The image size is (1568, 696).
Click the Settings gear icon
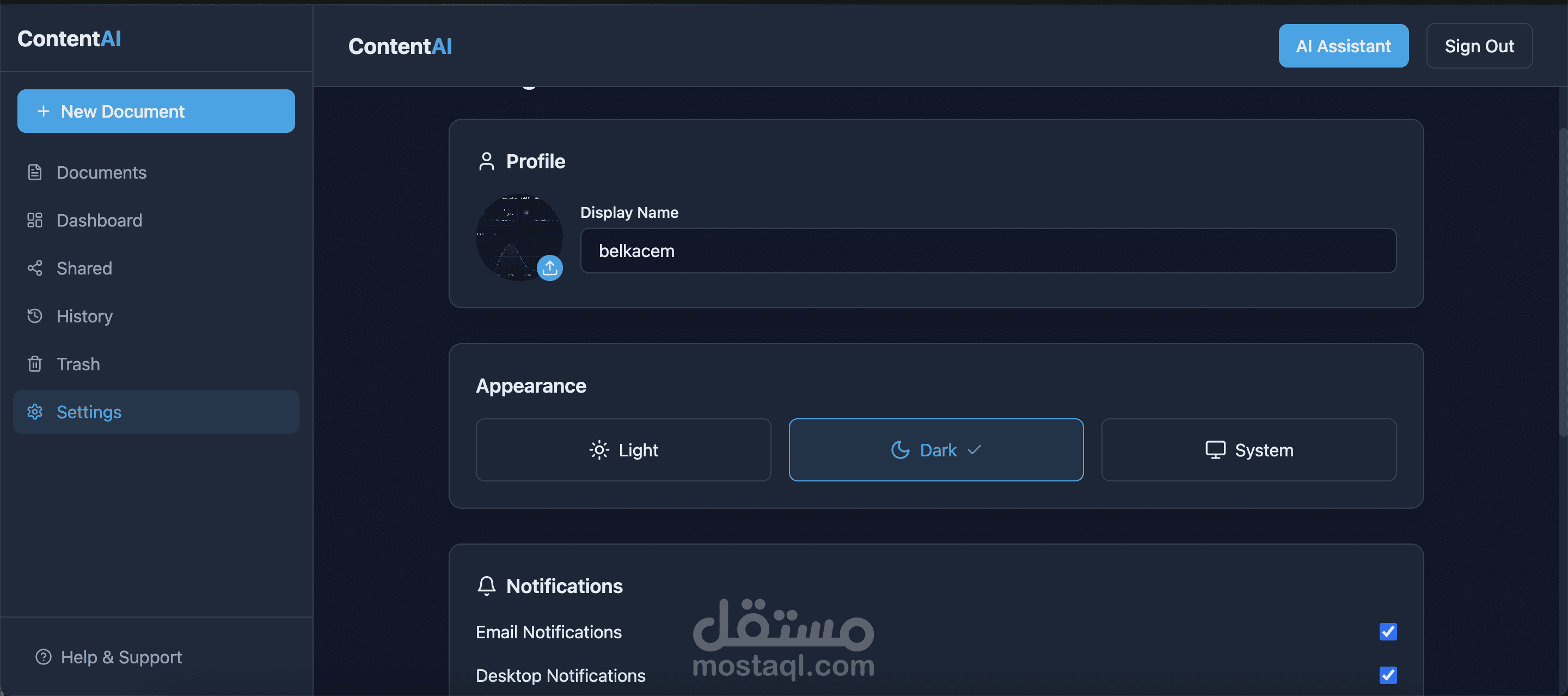click(x=35, y=412)
